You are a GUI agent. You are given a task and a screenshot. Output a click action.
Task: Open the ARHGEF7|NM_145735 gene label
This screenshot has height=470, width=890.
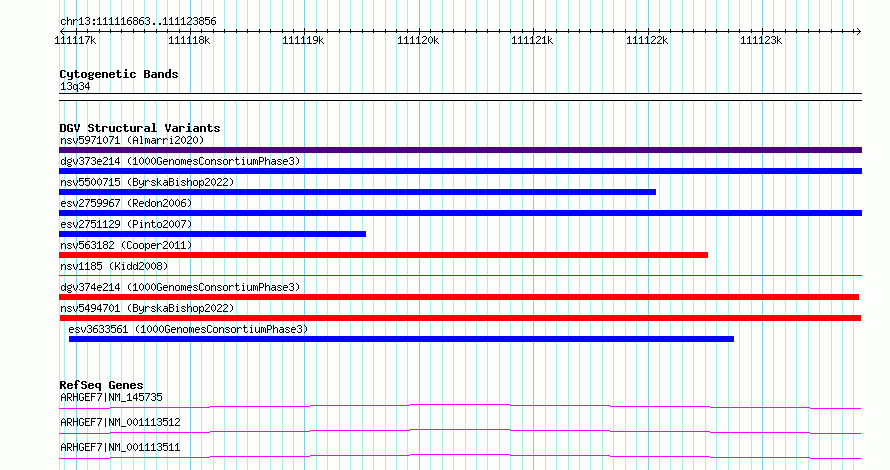[111, 397]
